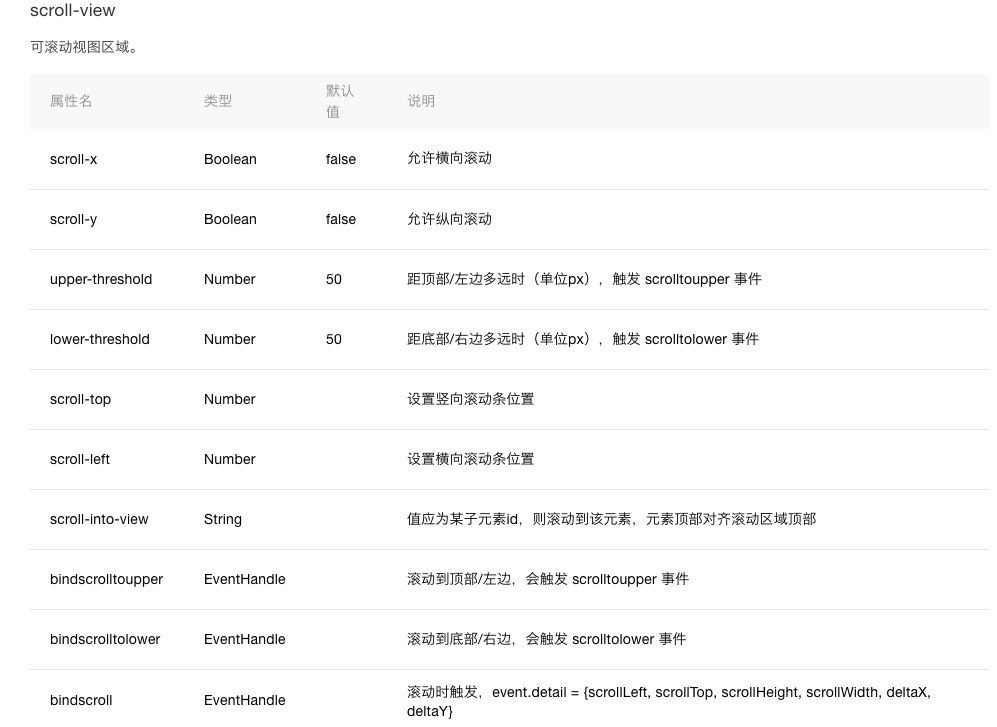This screenshot has height=727, width=997.
Task: Click the lower-threshold attribute cell
Action: point(100,339)
